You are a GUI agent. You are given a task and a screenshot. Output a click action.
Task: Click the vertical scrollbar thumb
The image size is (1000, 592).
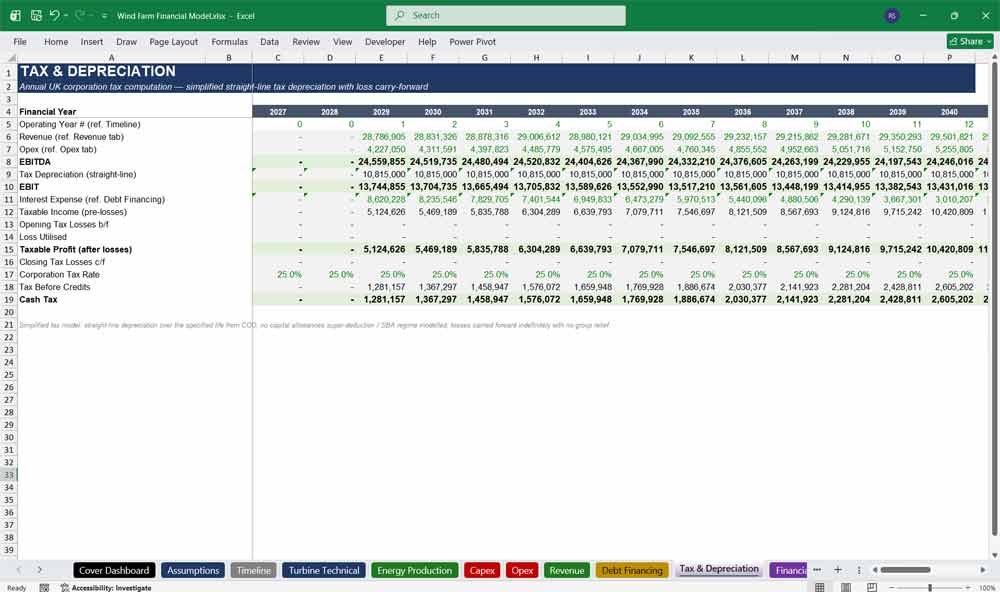tap(994, 299)
